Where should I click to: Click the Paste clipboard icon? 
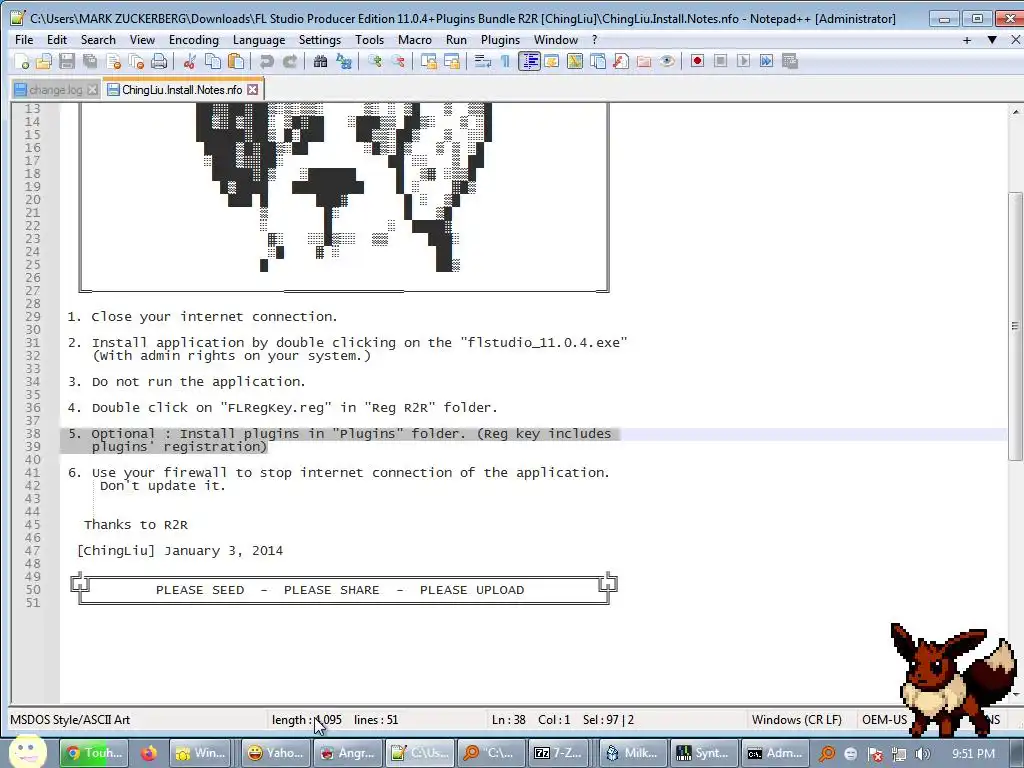[236, 61]
